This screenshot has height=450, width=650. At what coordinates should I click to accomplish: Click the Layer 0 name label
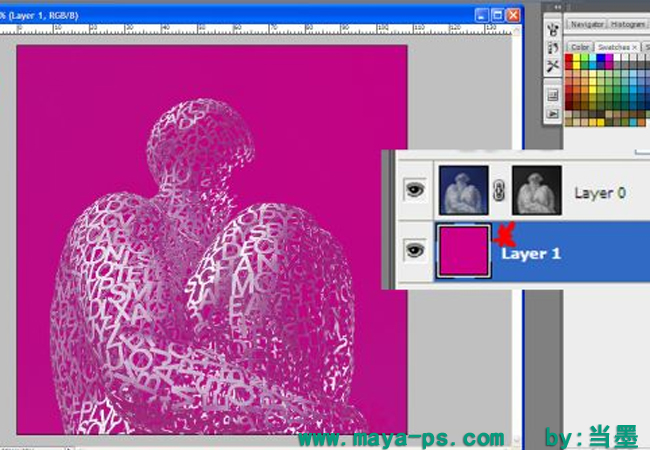[x=600, y=193]
